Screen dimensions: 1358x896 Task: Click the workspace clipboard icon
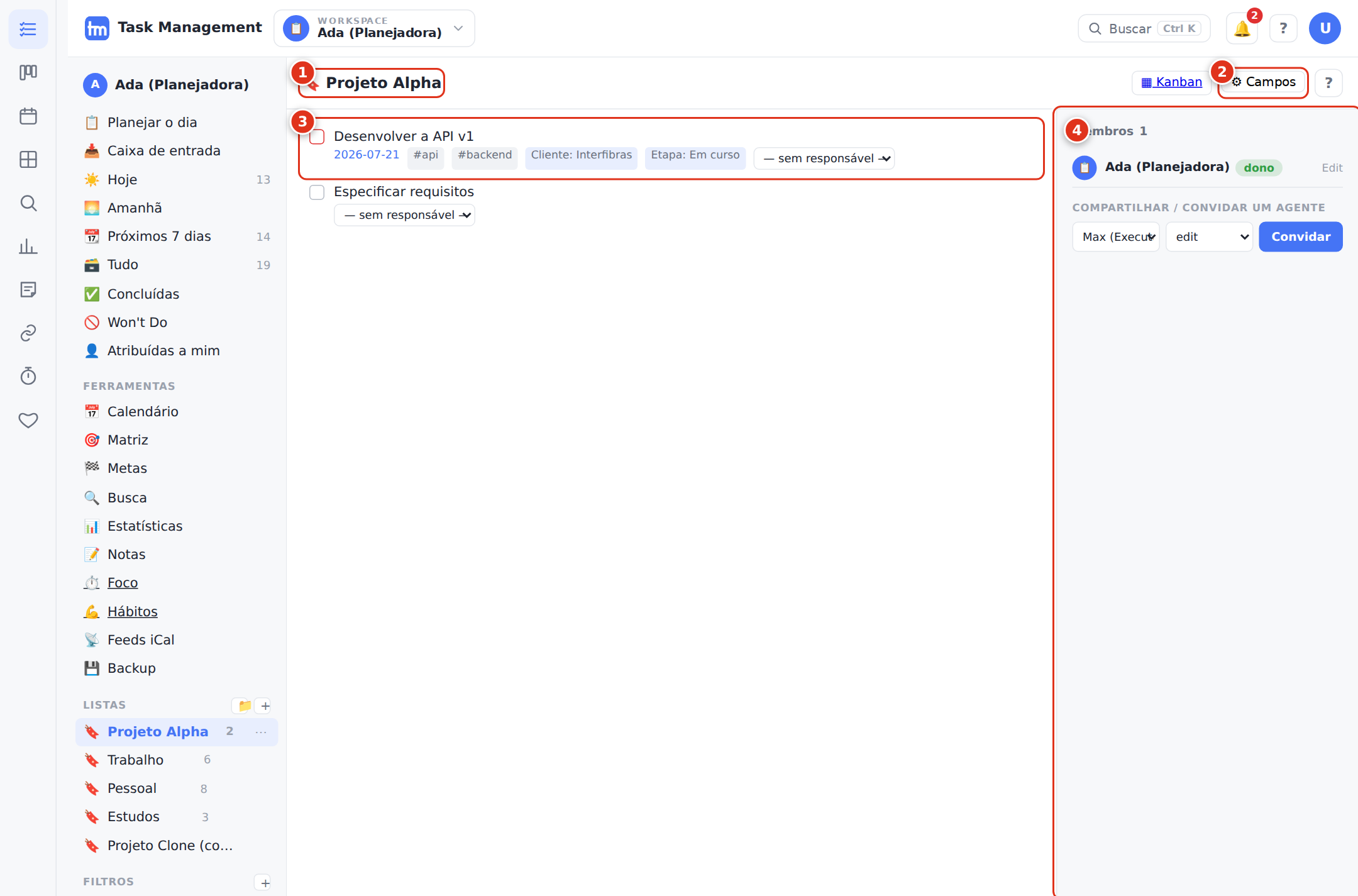click(296, 28)
